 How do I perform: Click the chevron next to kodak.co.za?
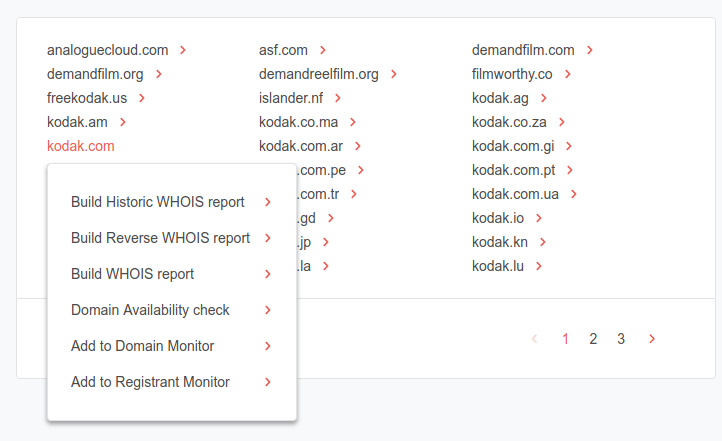click(x=562, y=122)
